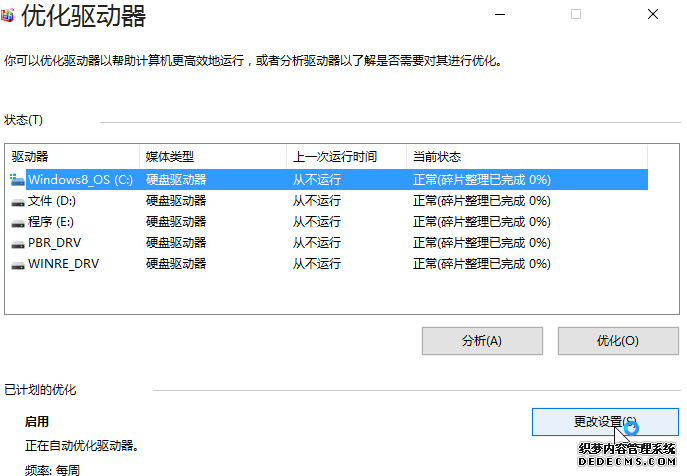Click 从不运行 last run for Windows8_OS (C:)
This screenshot has width=687, height=476.
coord(317,180)
